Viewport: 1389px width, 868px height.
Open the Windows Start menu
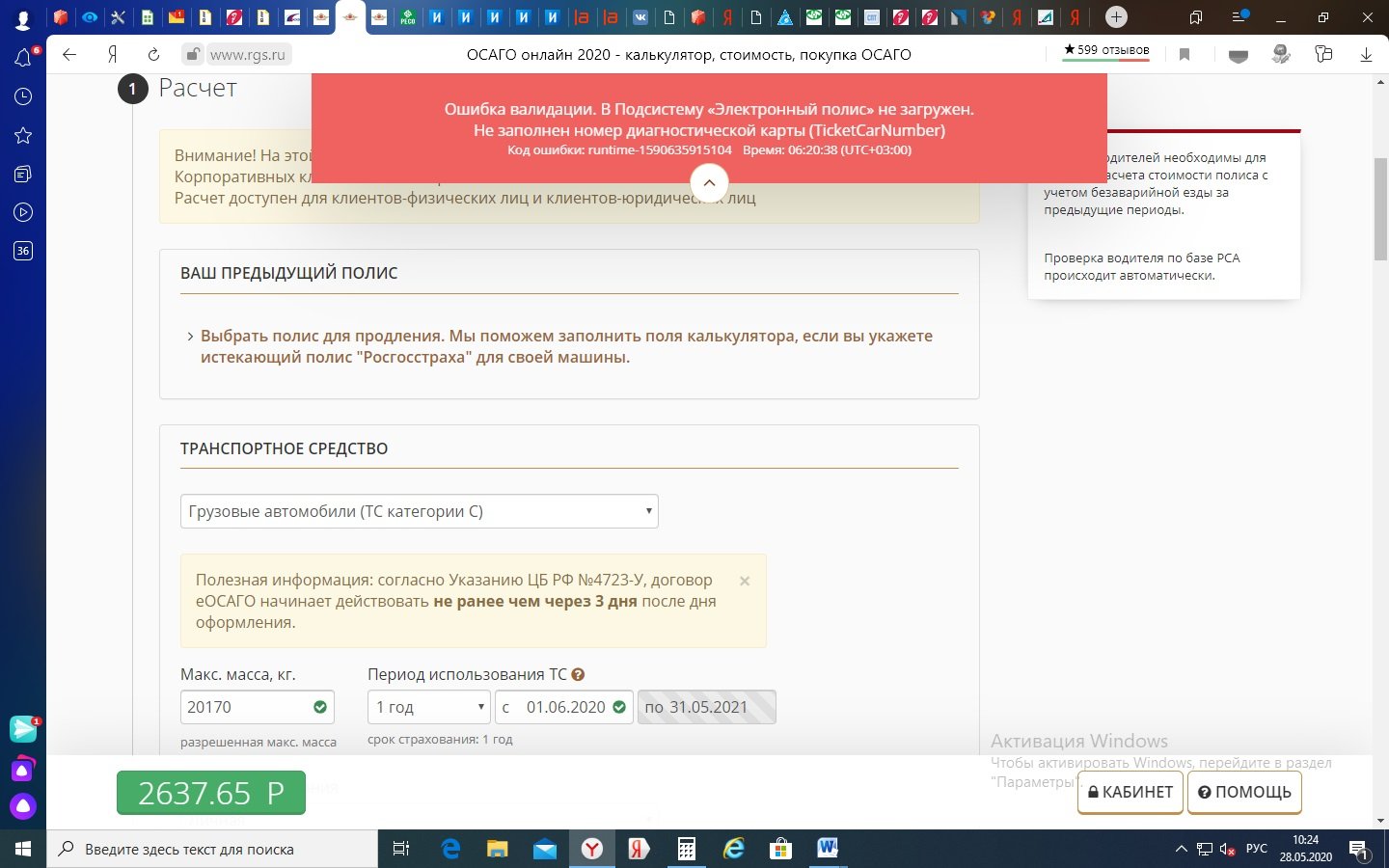[23, 849]
